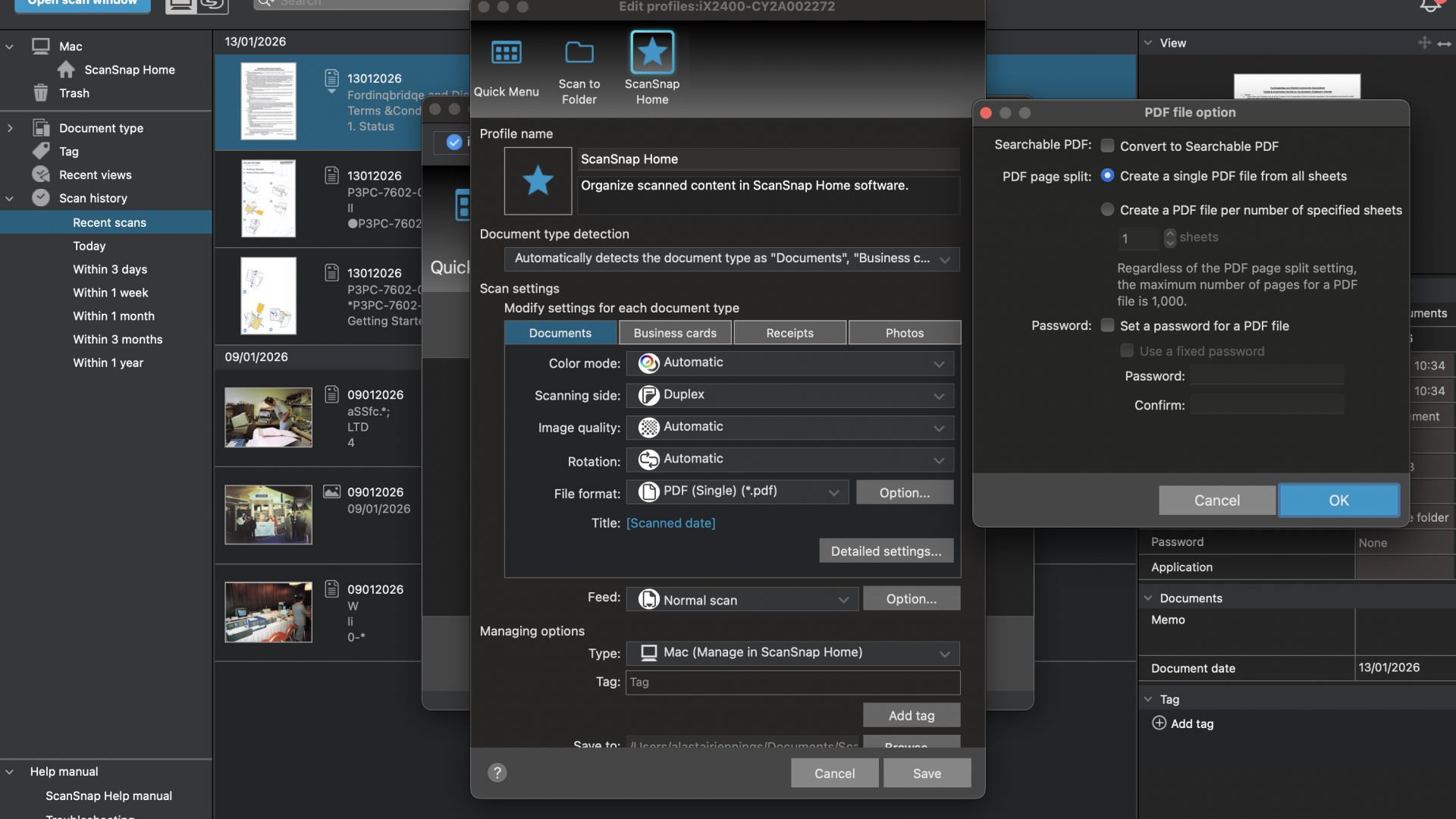Tick Set a password for PDF file

(1107, 325)
